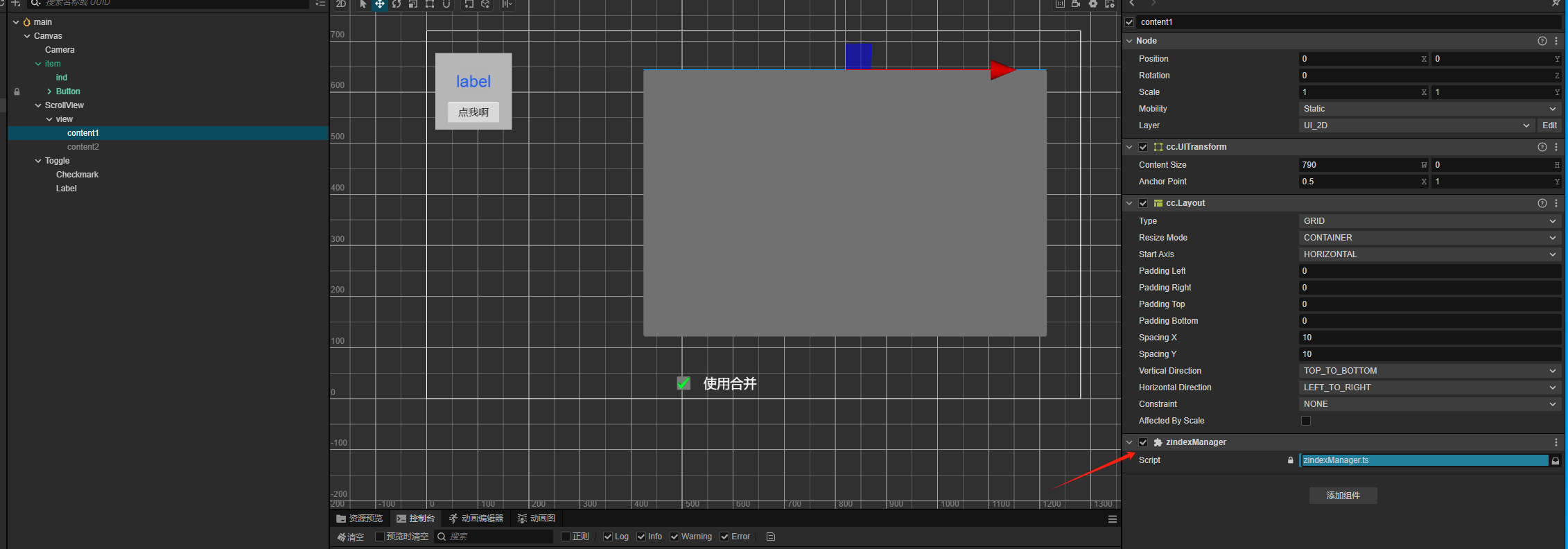Toggle the Info filter checkbox
1568x549 pixels.
[x=641, y=537]
